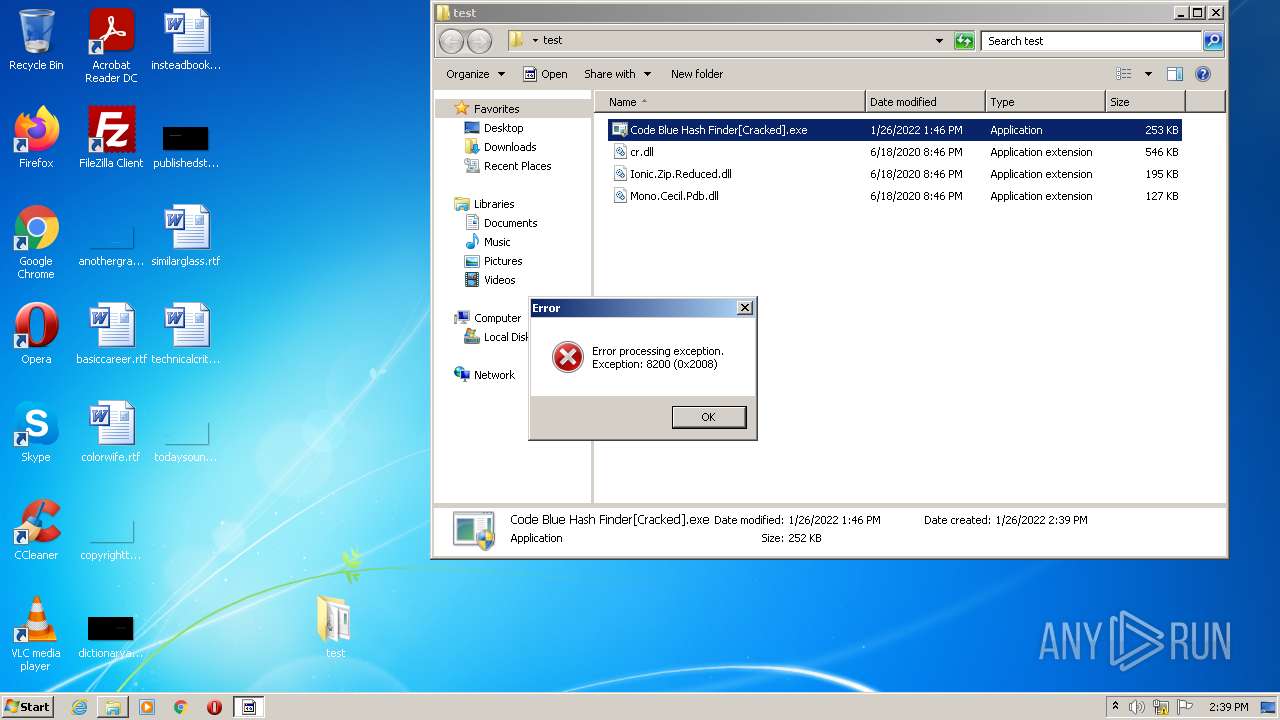Image resolution: width=1280 pixels, height=720 pixels.
Task: Launch VLC media player shortcut
Action: tap(36, 634)
